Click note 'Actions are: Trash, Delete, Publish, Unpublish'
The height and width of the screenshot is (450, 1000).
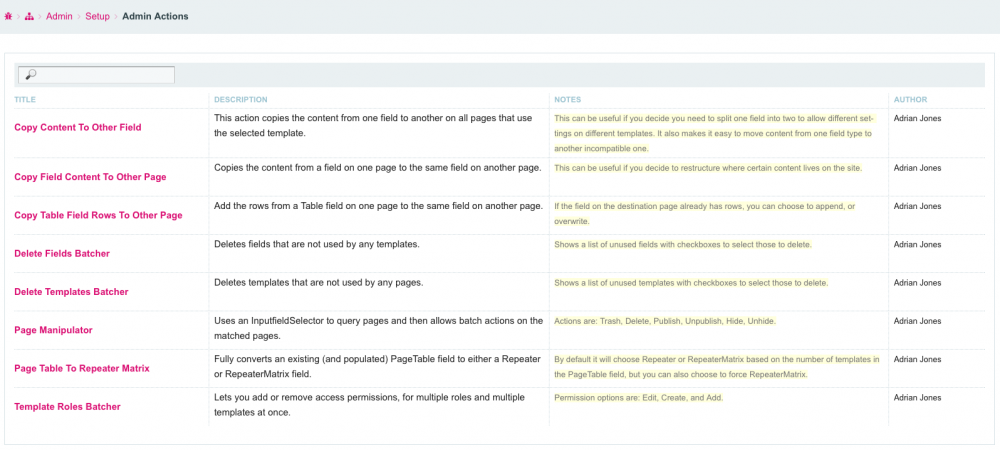(665, 321)
